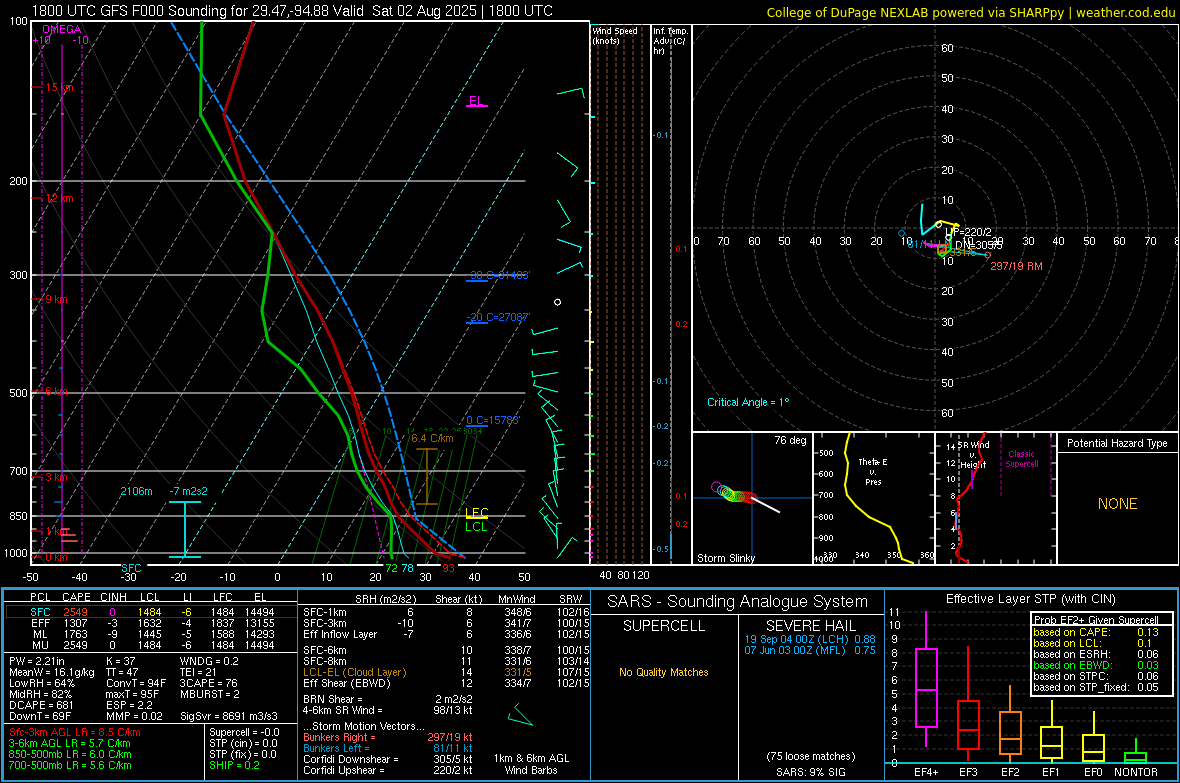The width and height of the screenshot is (1180, 783).
Task: Open the SR Wind v. Height inset
Action: tap(996, 498)
